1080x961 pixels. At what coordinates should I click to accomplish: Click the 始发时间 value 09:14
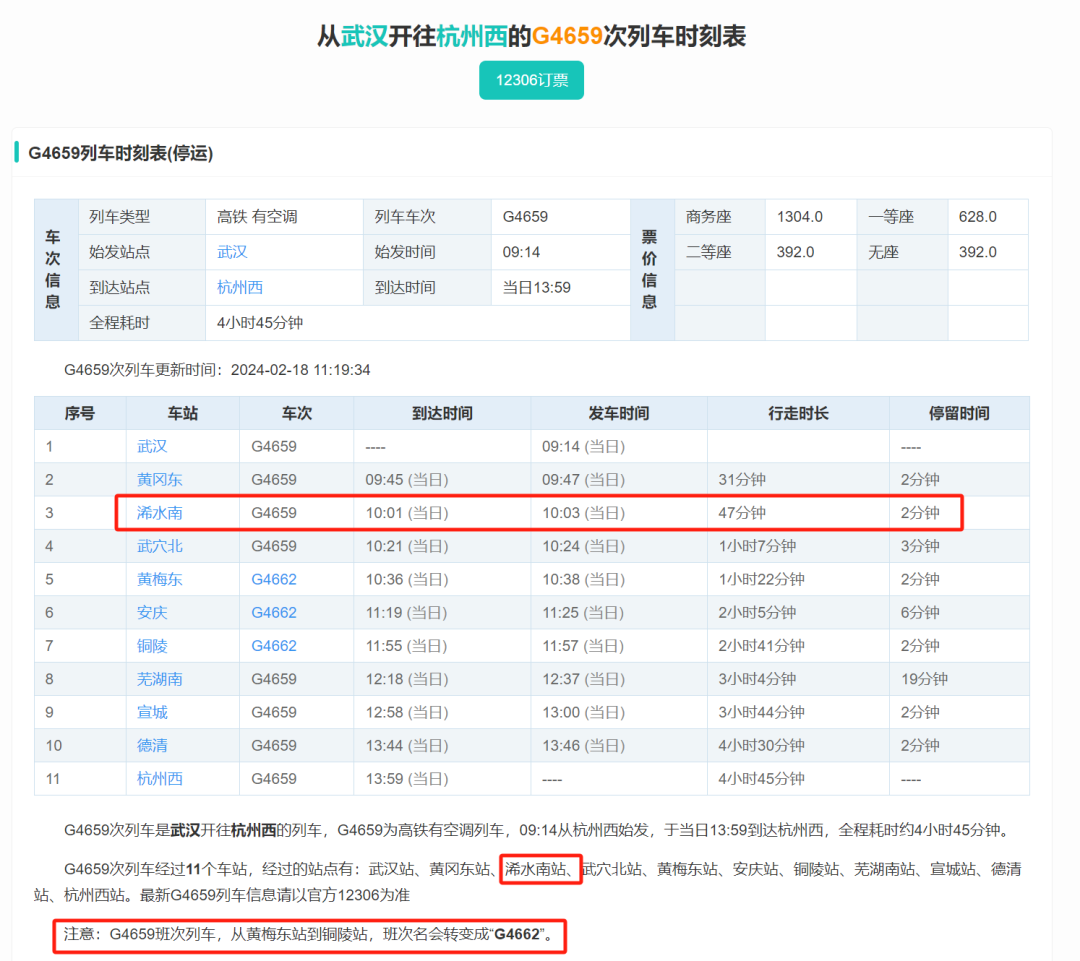coord(521,252)
